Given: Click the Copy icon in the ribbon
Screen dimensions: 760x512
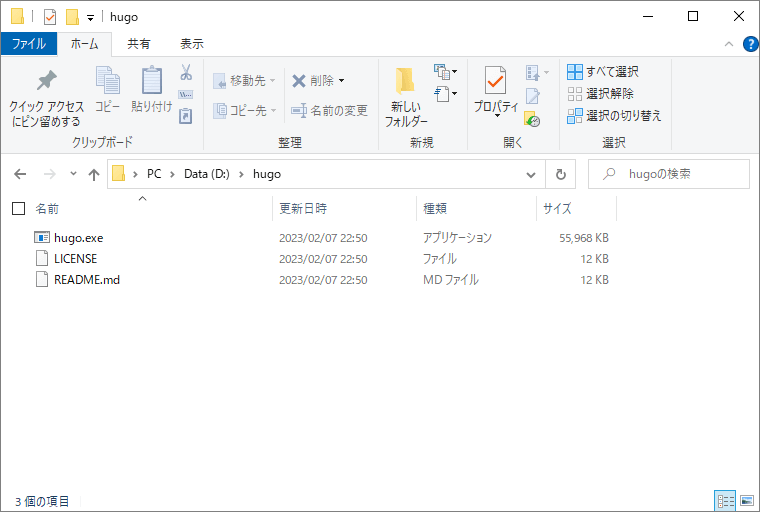Looking at the screenshot, I should pos(107,82).
